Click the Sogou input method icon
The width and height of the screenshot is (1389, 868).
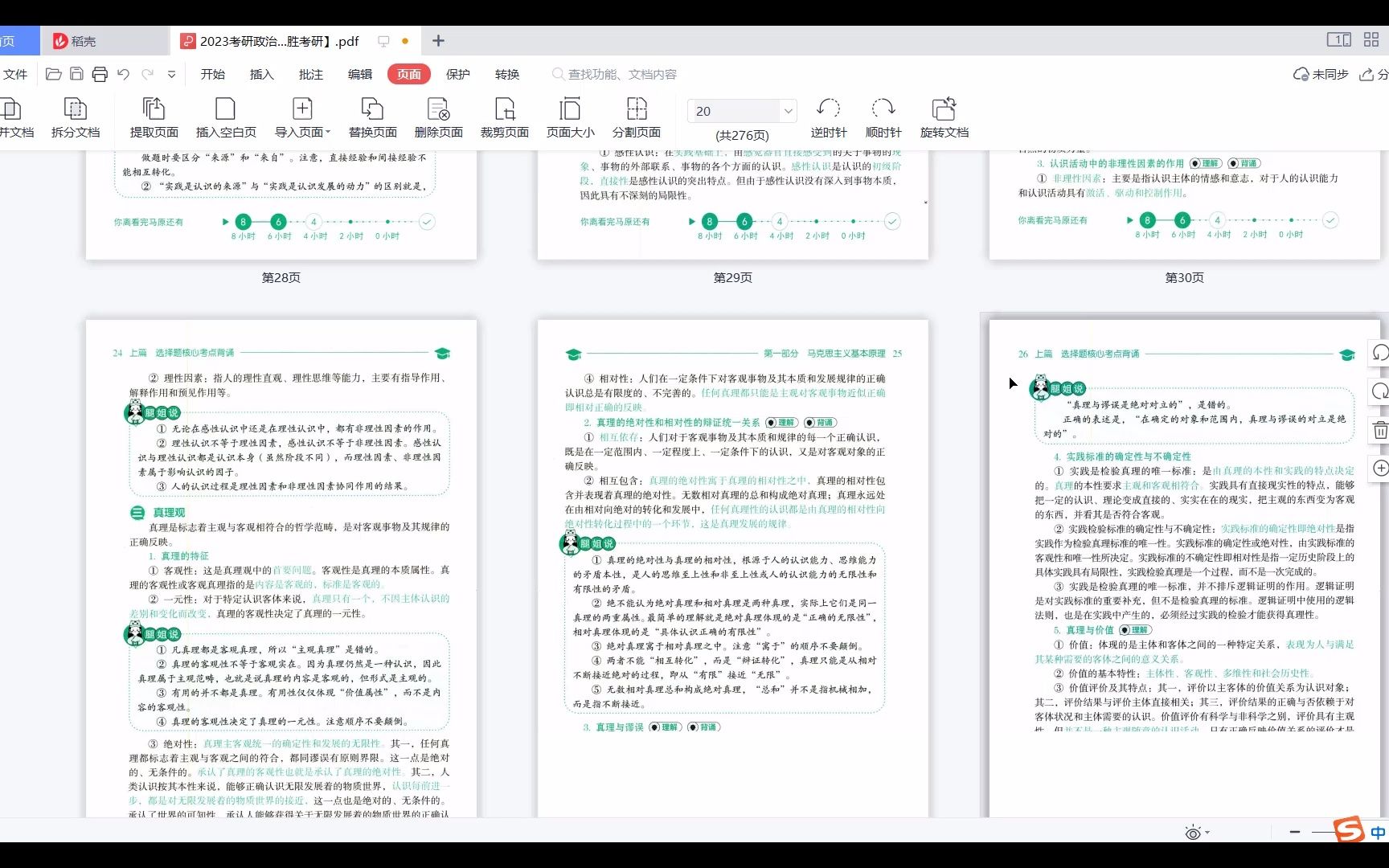tap(1349, 830)
